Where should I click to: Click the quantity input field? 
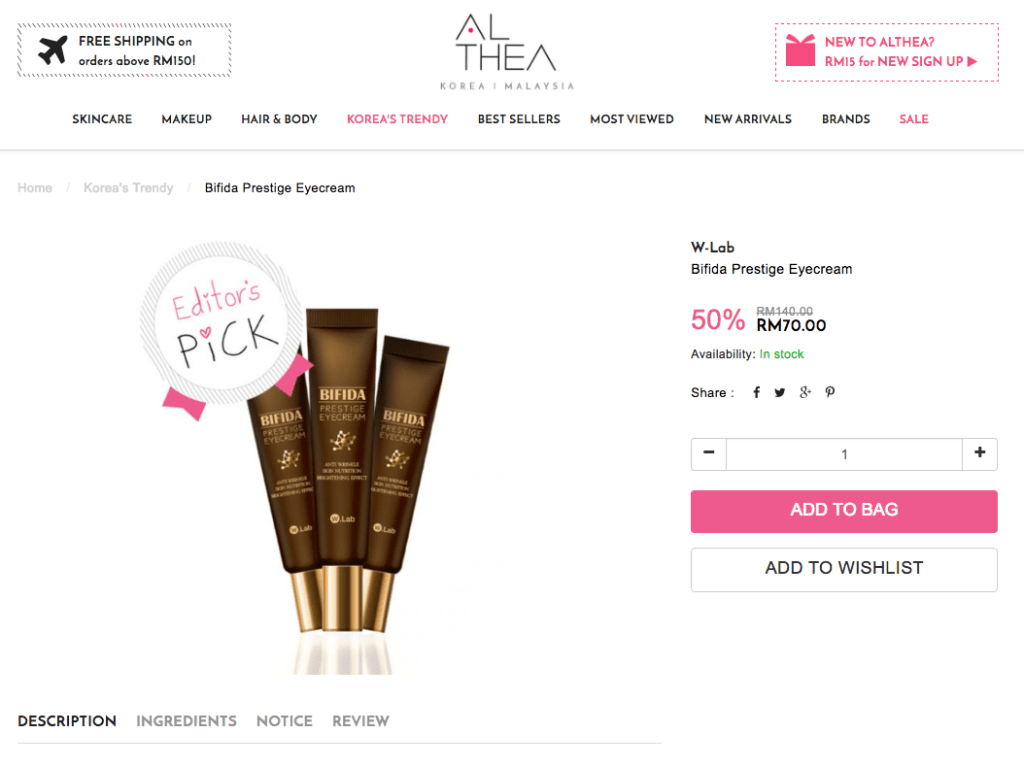pyautogui.click(x=844, y=454)
